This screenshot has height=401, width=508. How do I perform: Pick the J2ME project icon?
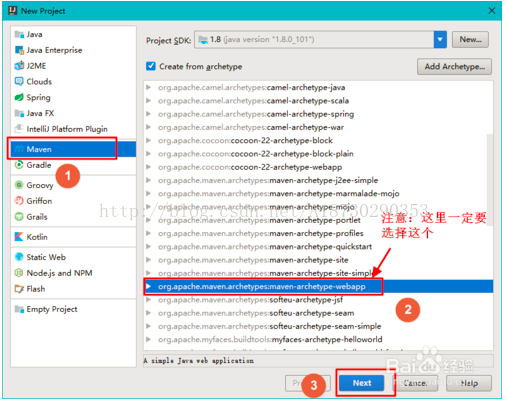(x=19, y=66)
